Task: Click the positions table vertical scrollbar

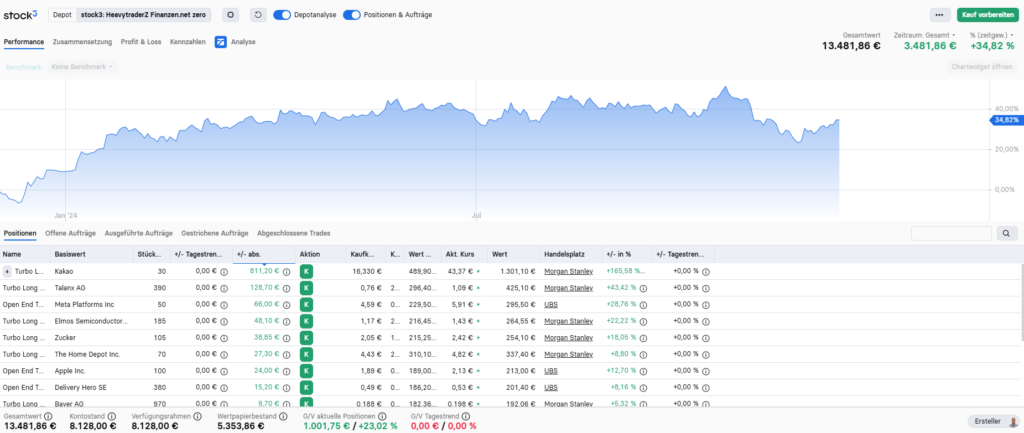Action: (1021, 304)
